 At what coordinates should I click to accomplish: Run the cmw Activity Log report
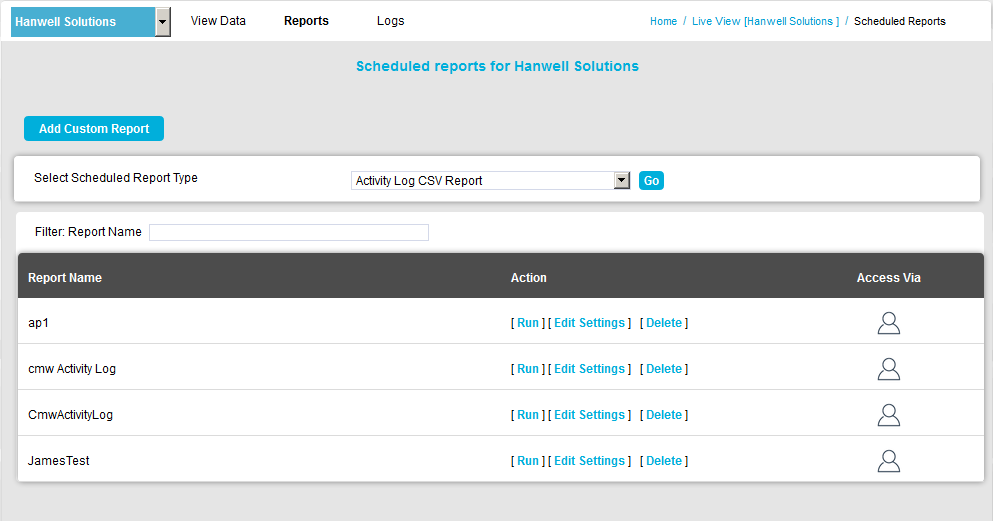coord(528,369)
